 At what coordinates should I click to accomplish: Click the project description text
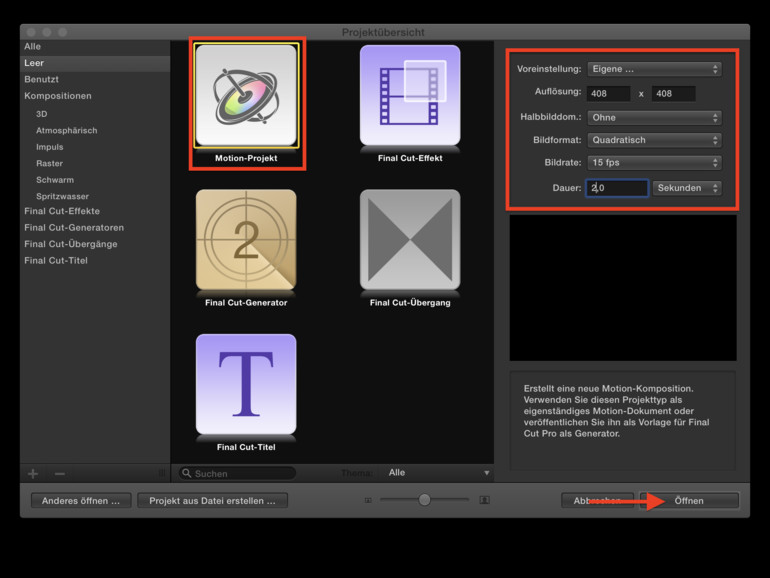click(x=616, y=411)
